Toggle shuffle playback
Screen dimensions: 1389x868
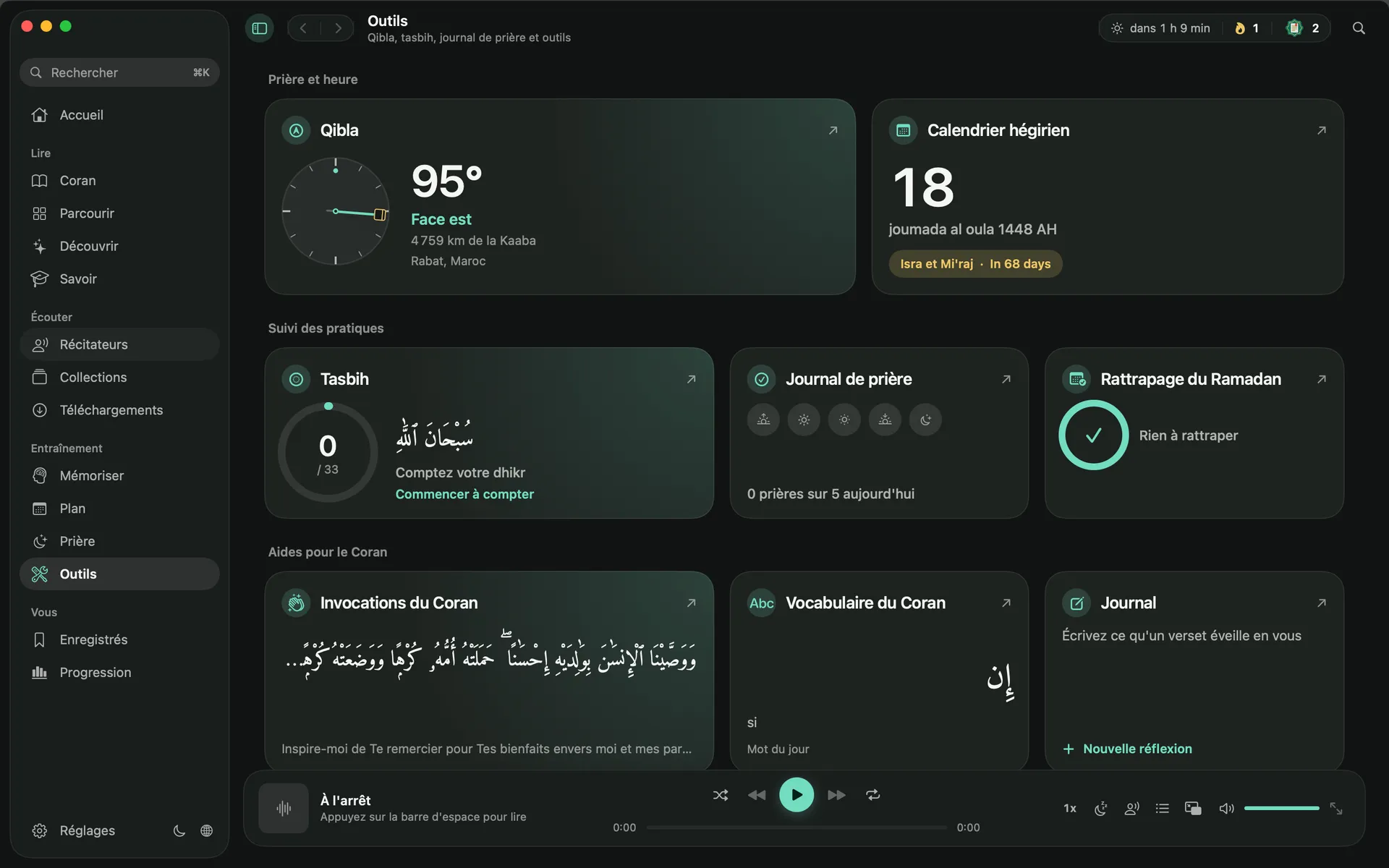coord(721,795)
